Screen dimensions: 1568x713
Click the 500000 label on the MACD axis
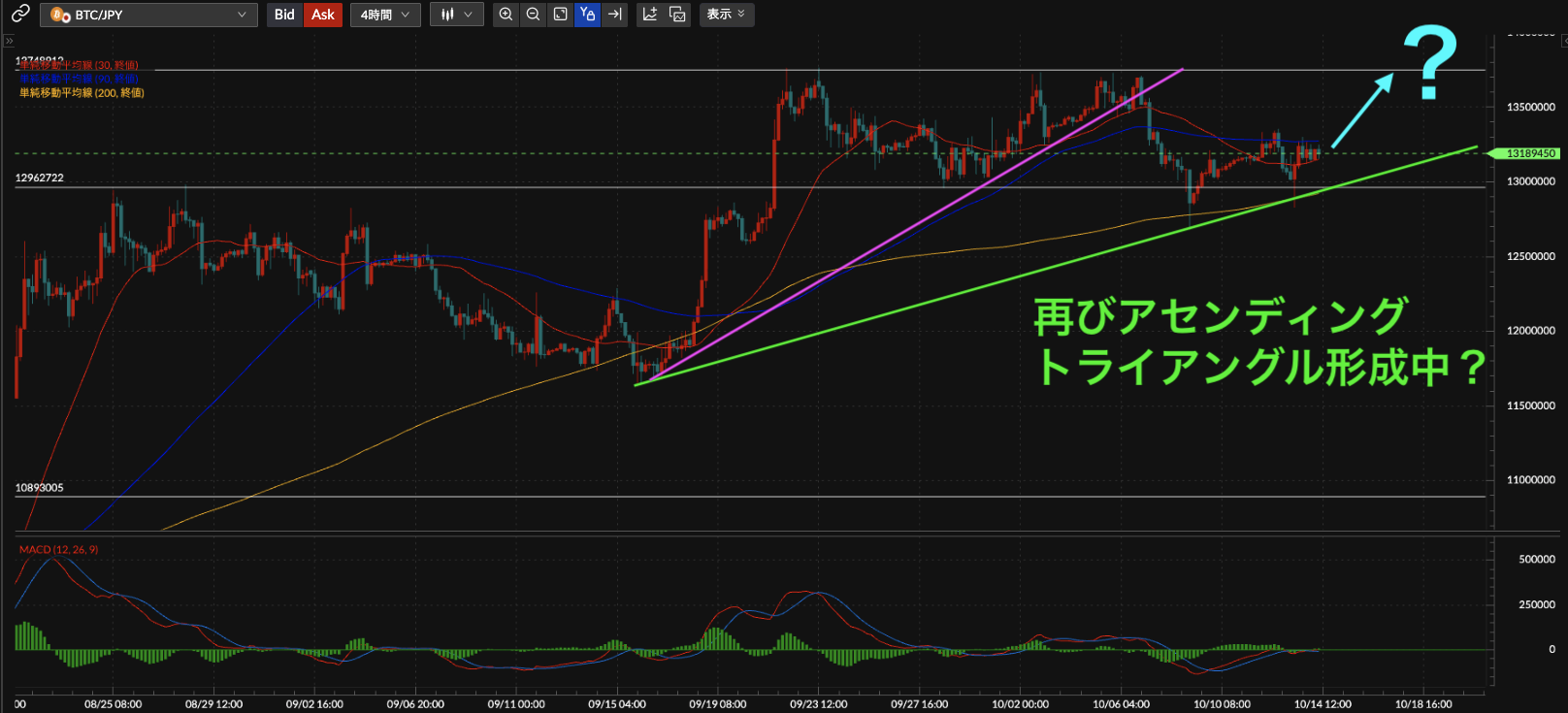click(x=1537, y=560)
